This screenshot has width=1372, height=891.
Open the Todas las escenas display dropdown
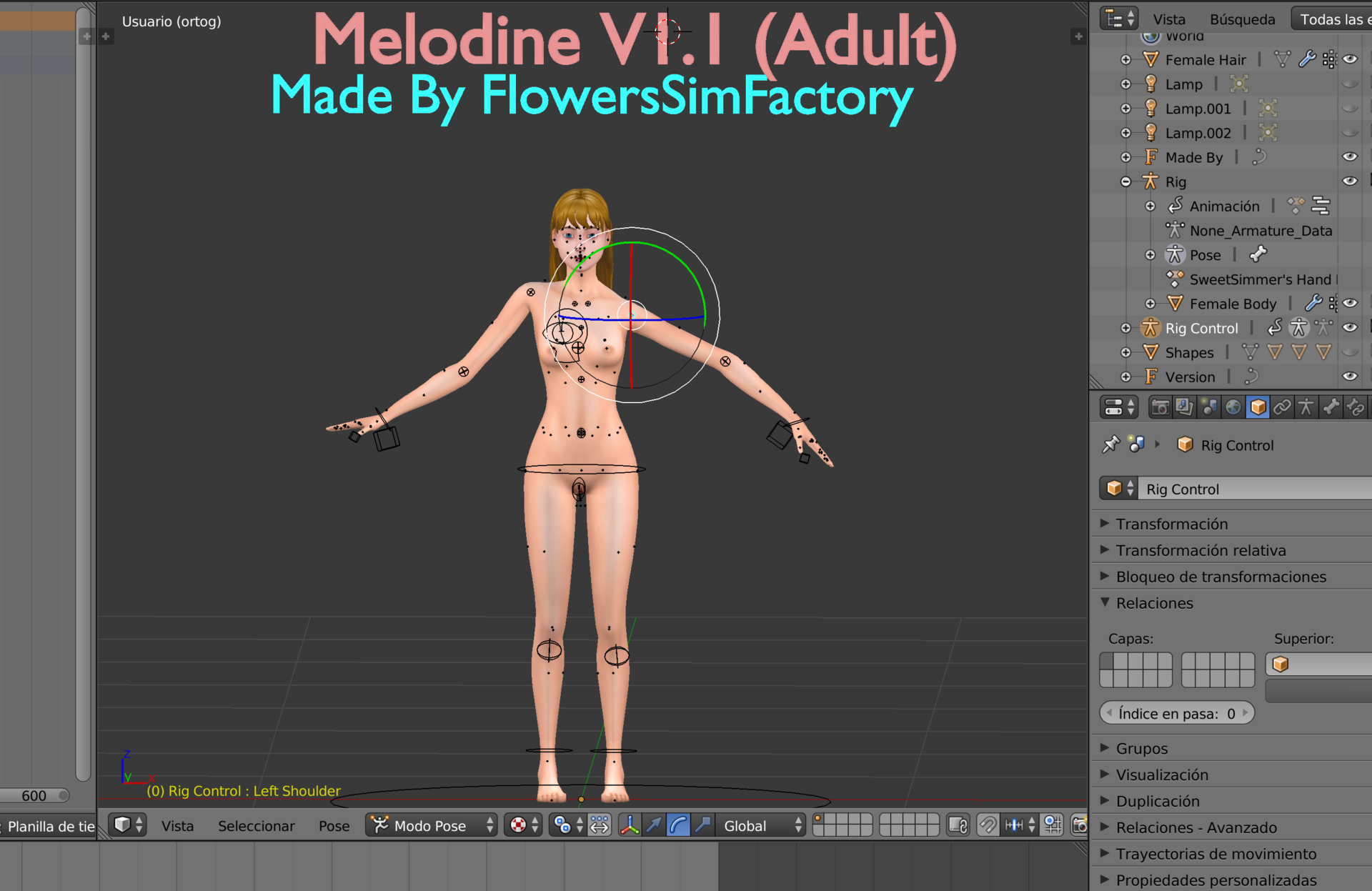pos(1332,19)
